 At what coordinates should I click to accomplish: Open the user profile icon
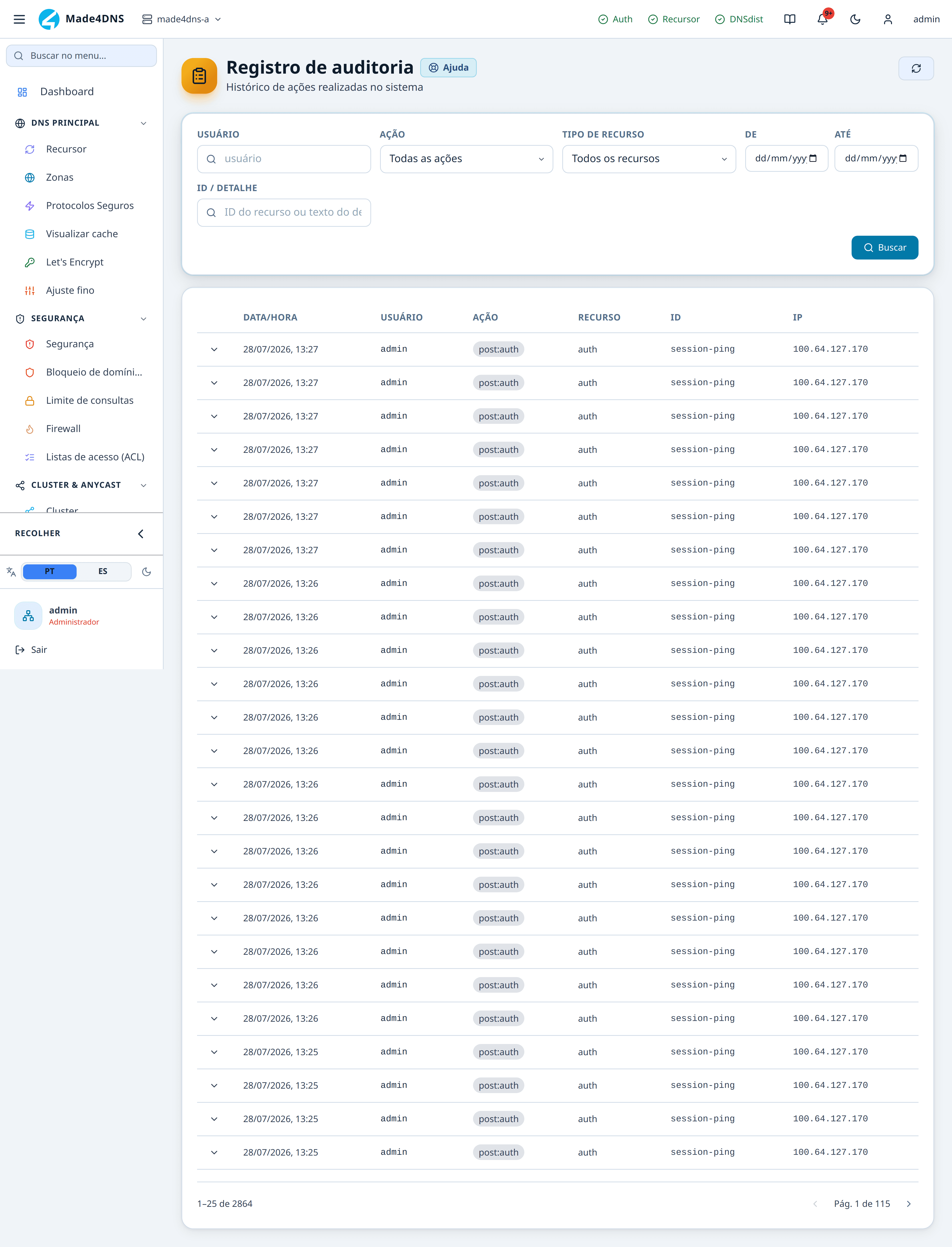[x=888, y=19]
